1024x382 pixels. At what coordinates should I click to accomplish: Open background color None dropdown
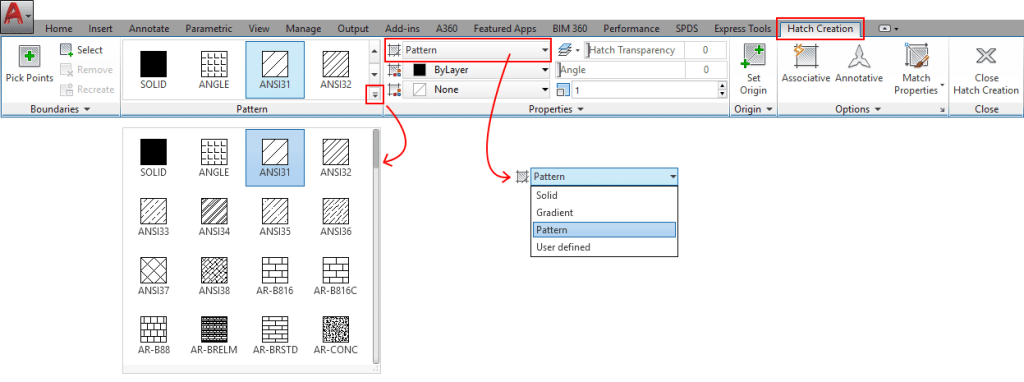point(476,89)
